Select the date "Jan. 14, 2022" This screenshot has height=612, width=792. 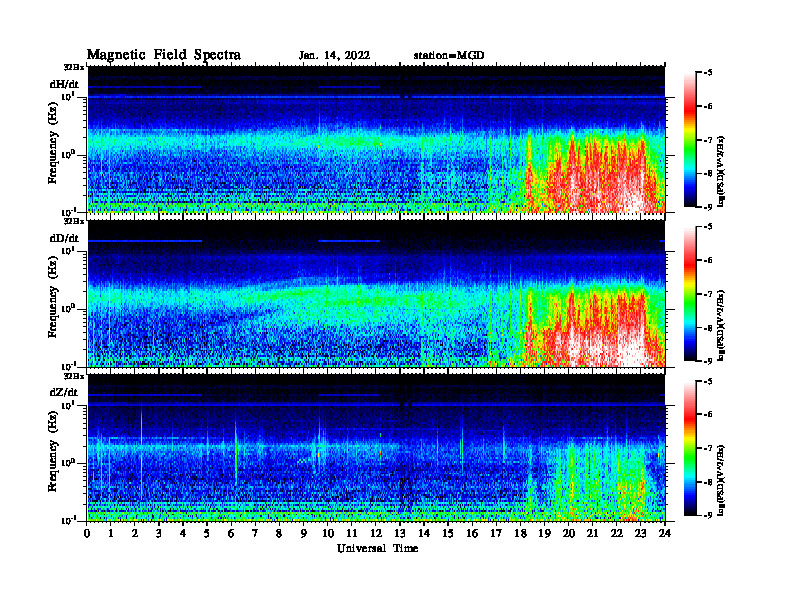334,56
